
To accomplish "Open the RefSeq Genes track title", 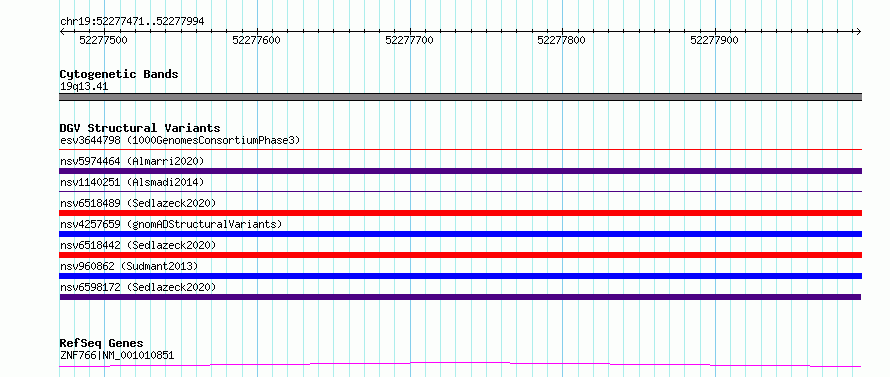I will tap(101, 343).
